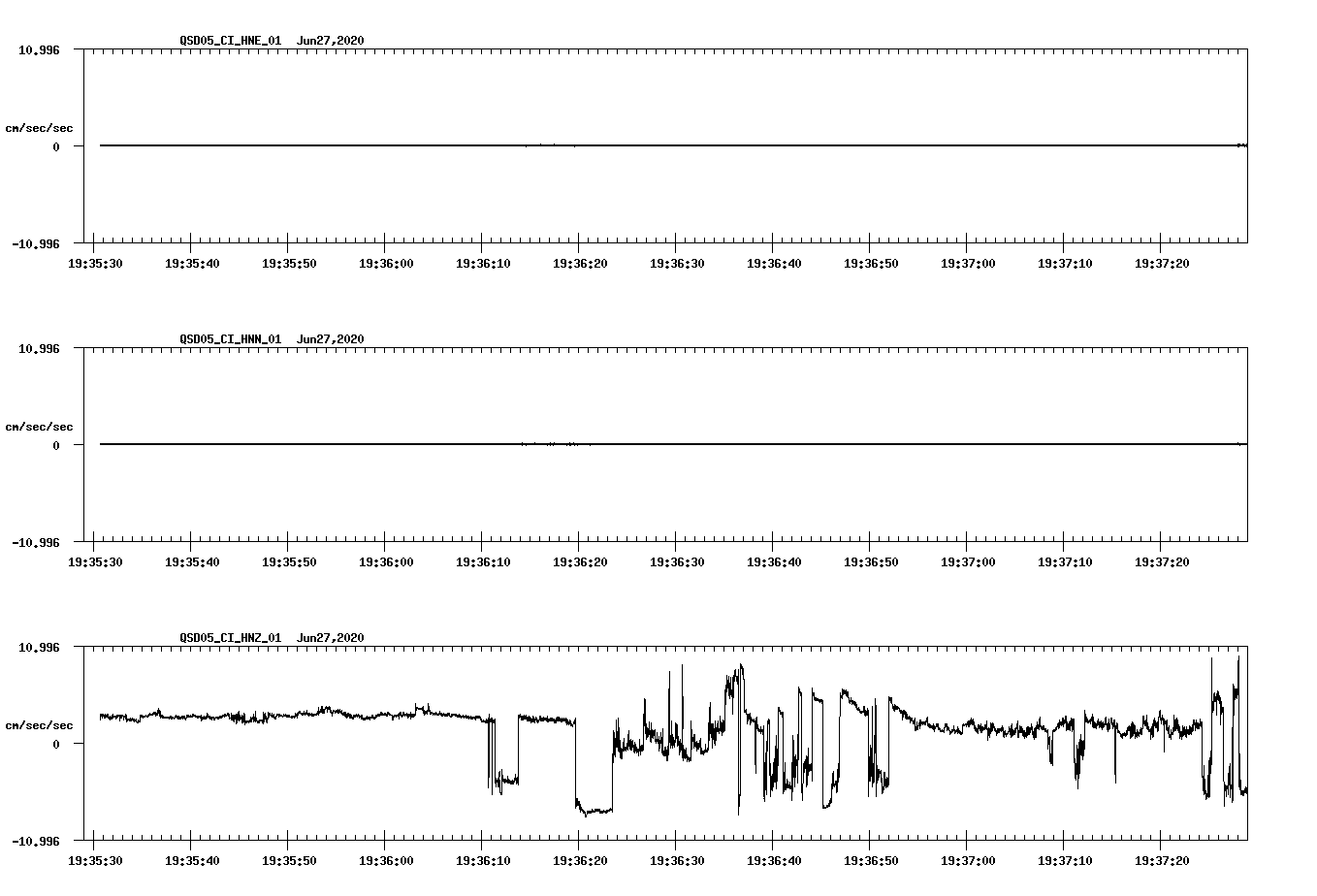
Task: Click 19:37:20 time label under HNE plot
Action: [1162, 263]
